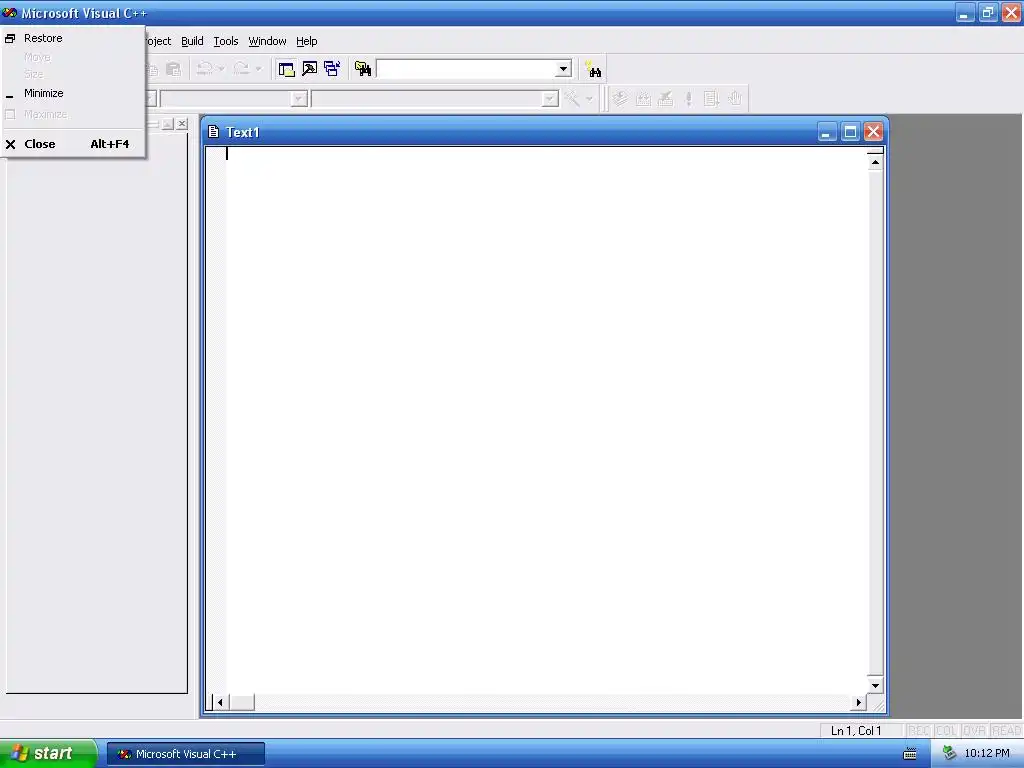Click the keyboard icon in the taskbar
Screen dimensions: 1024x768
pyautogui.click(x=910, y=754)
